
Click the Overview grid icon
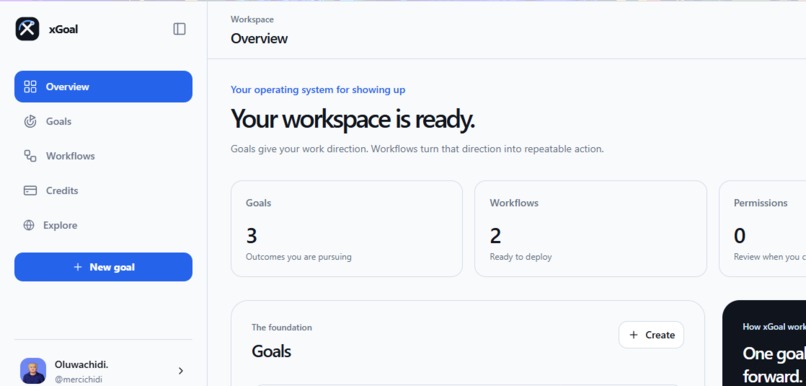pyautogui.click(x=30, y=86)
